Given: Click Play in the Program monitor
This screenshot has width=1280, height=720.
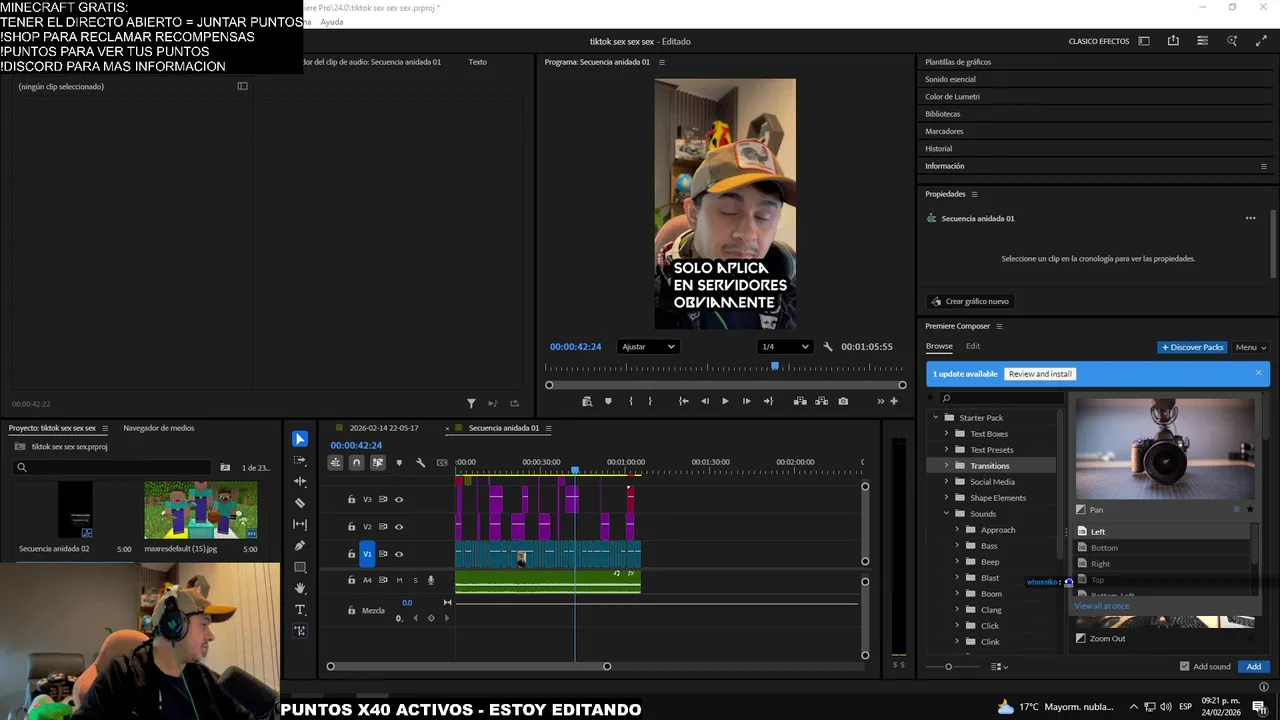Looking at the screenshot, I should [725, 401].
